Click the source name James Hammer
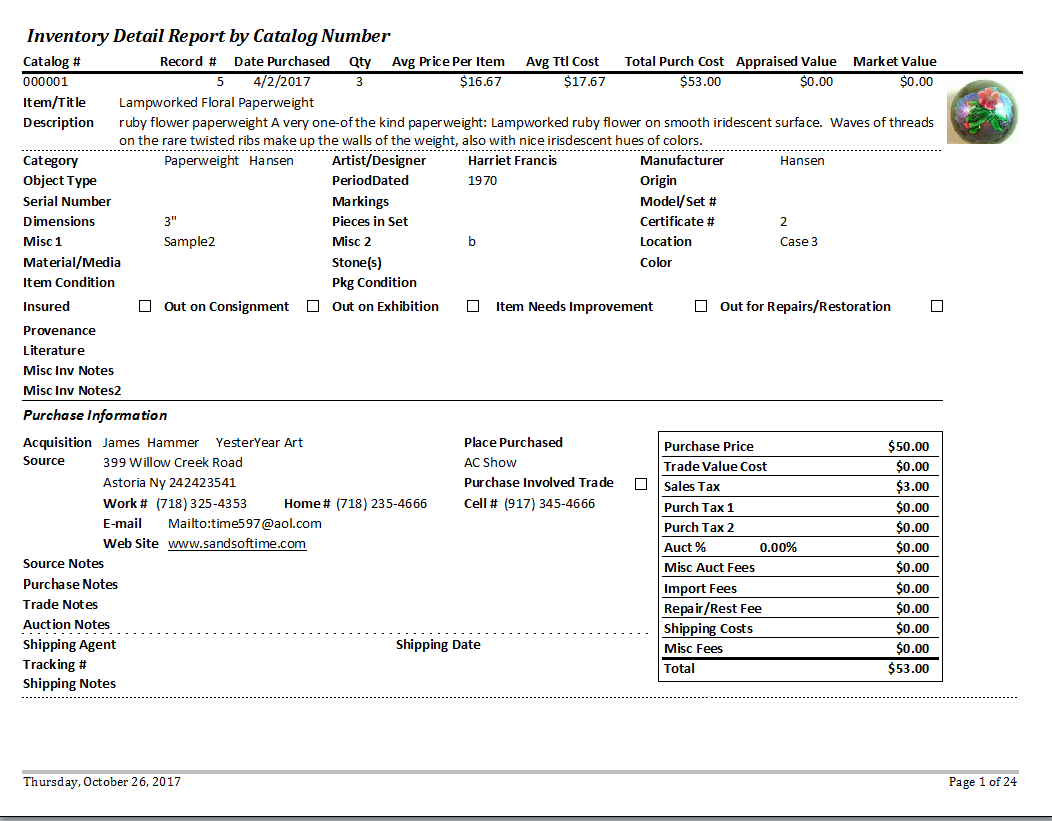The height and width of the screenshot is (821, 1052). (151, 443)
